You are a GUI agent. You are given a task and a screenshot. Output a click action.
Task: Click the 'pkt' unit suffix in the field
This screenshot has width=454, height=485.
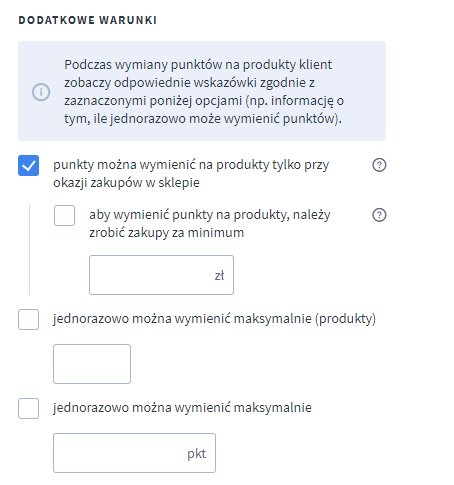[x=197, y=454]
